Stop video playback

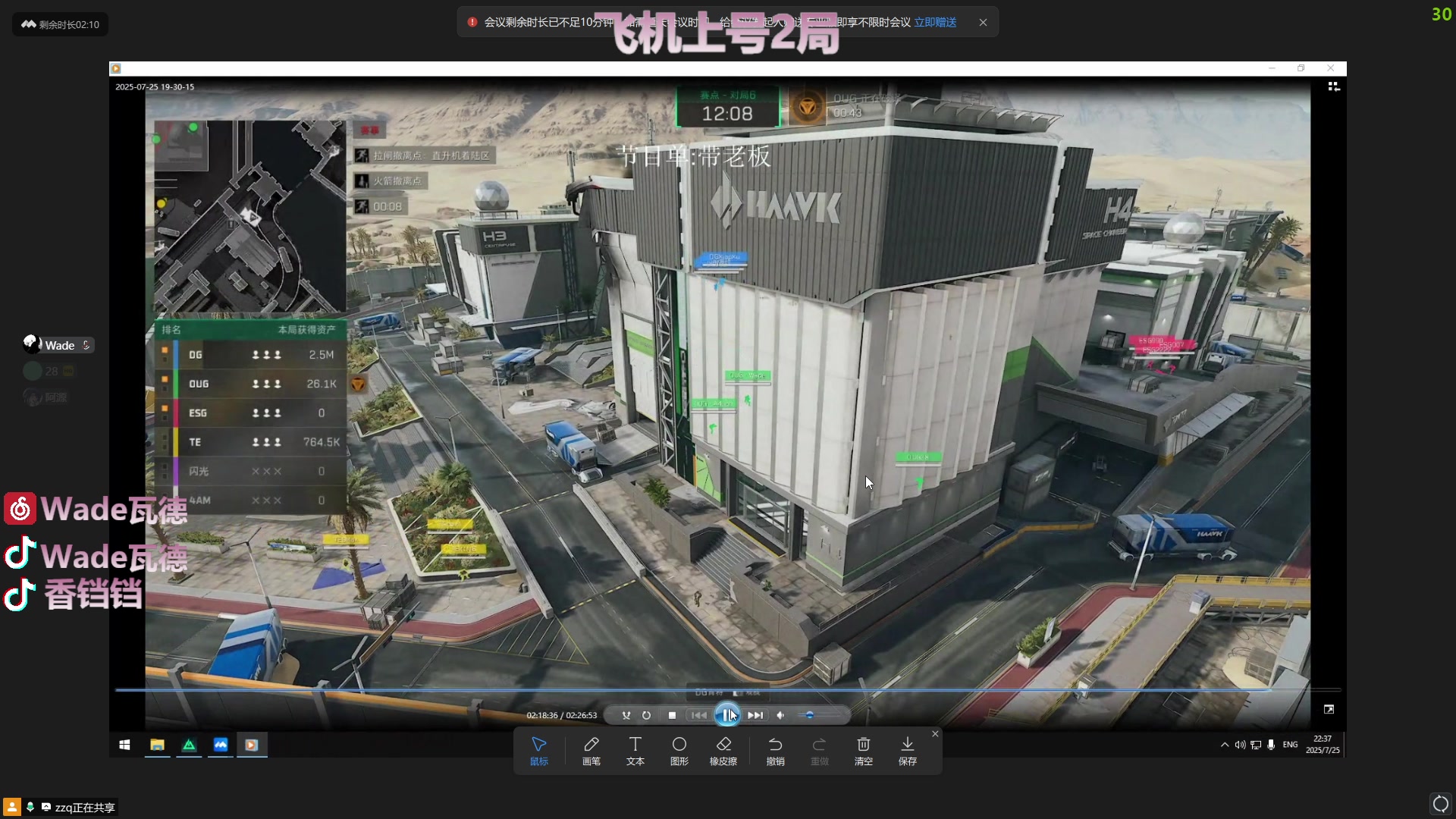[x=672, y=715]
